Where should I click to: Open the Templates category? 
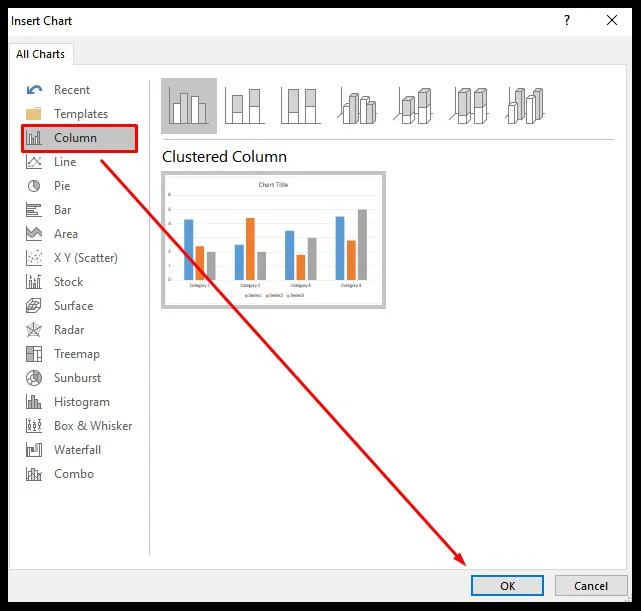tap(81, 114)
